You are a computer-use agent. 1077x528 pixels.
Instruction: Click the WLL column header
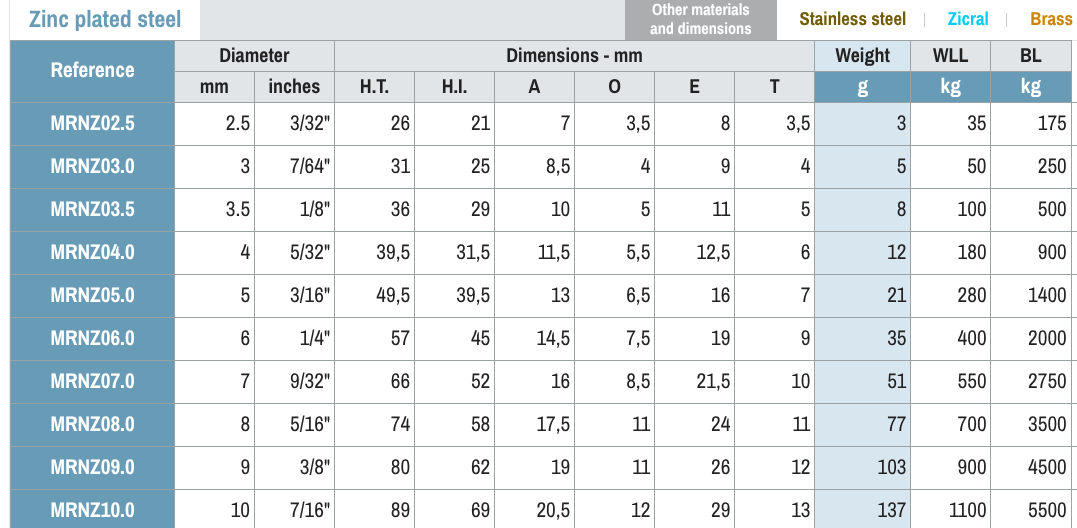[950, 55]
